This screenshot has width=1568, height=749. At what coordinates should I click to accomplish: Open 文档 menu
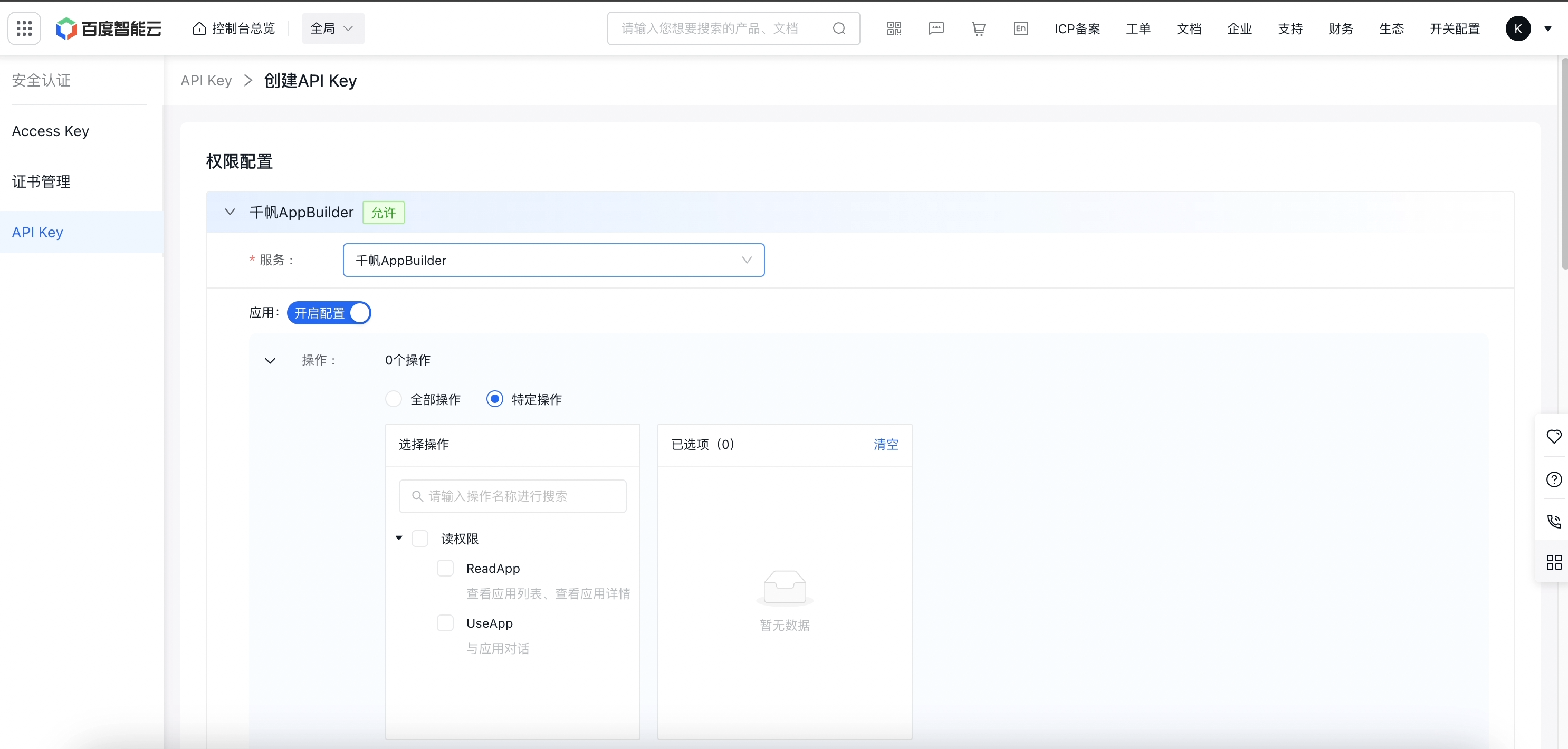[x=1189, y=28]
